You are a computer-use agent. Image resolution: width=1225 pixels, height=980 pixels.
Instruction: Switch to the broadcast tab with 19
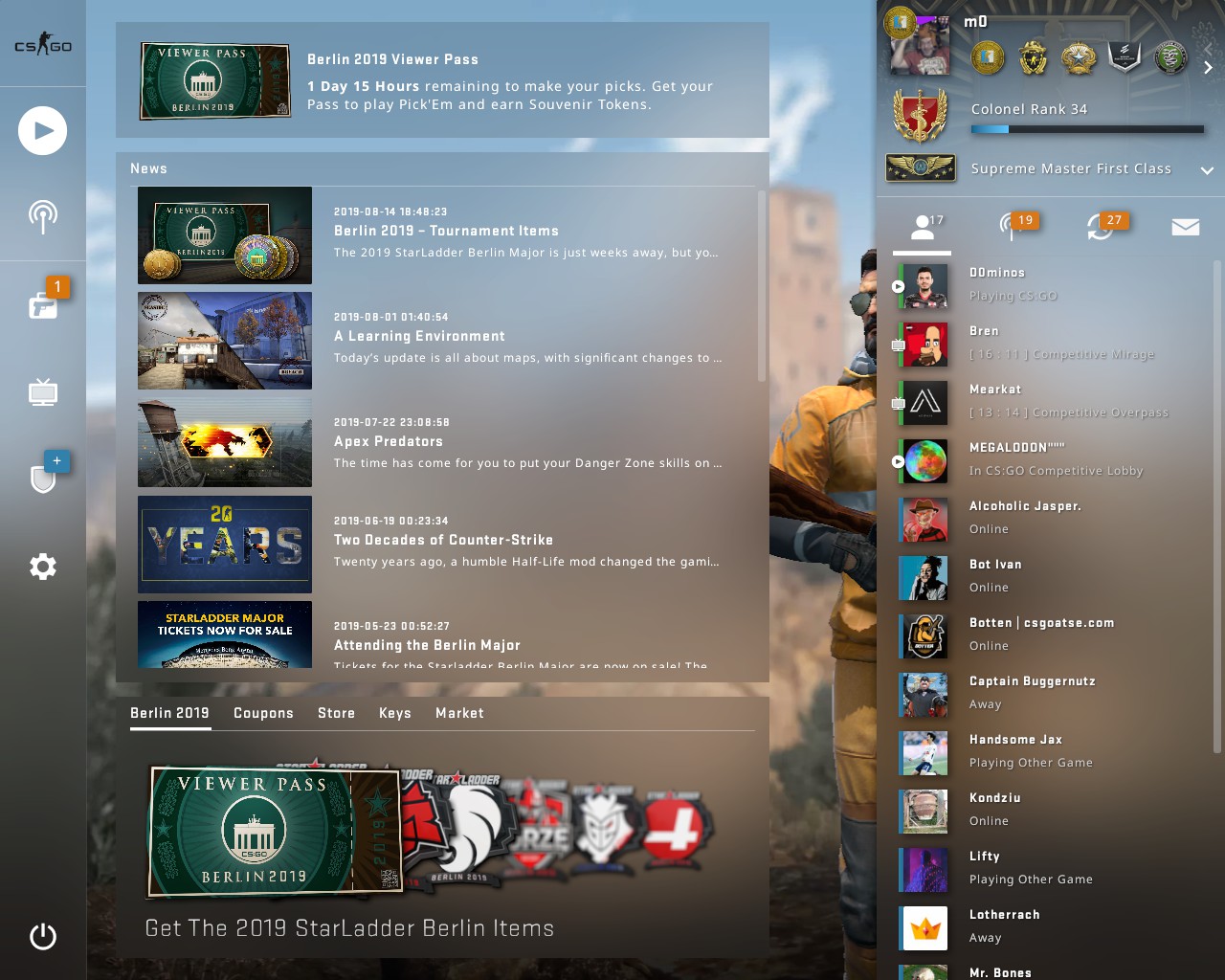1013,227
